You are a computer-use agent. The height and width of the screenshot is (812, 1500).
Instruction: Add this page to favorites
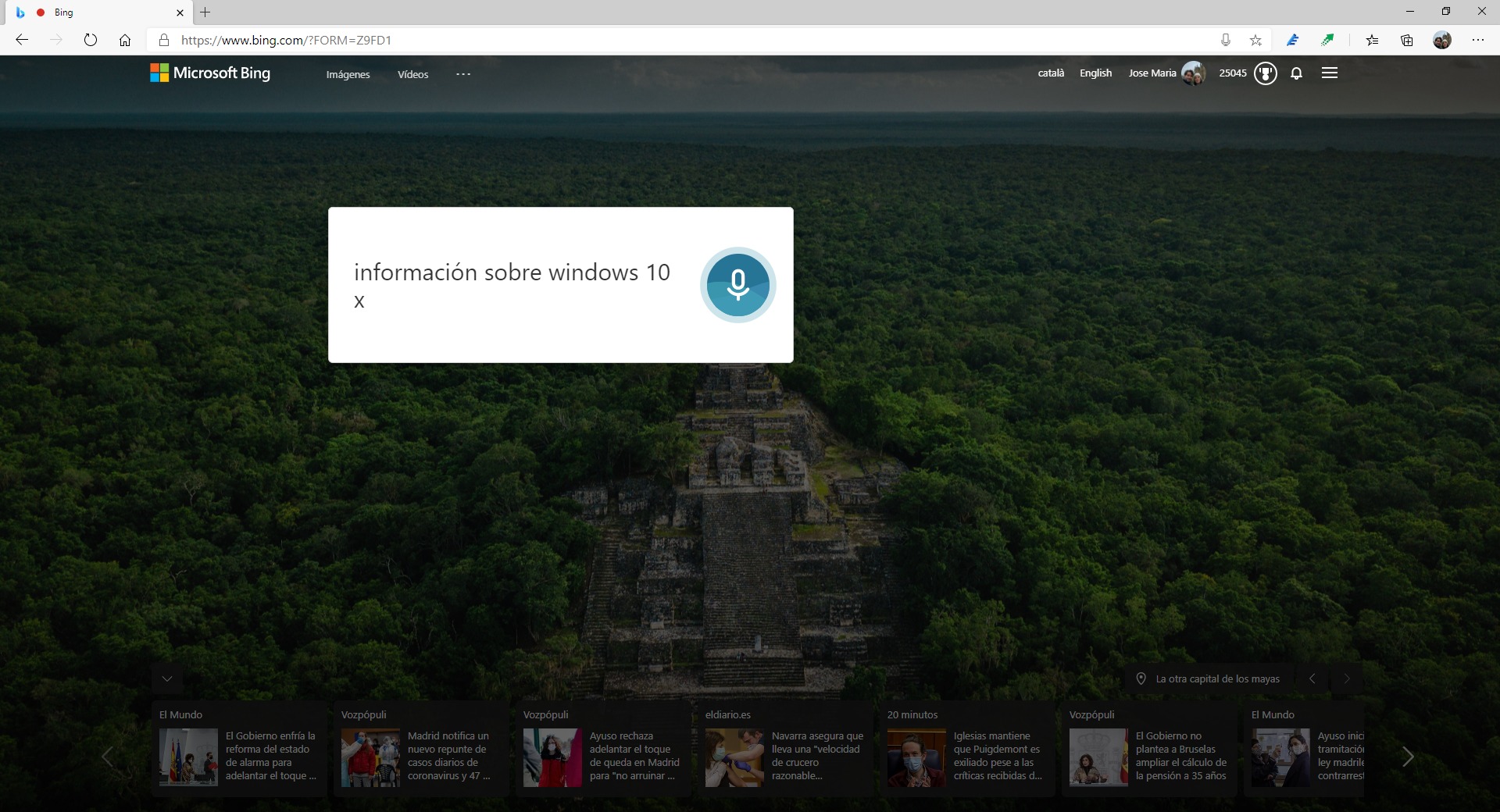pos(1255,40)
